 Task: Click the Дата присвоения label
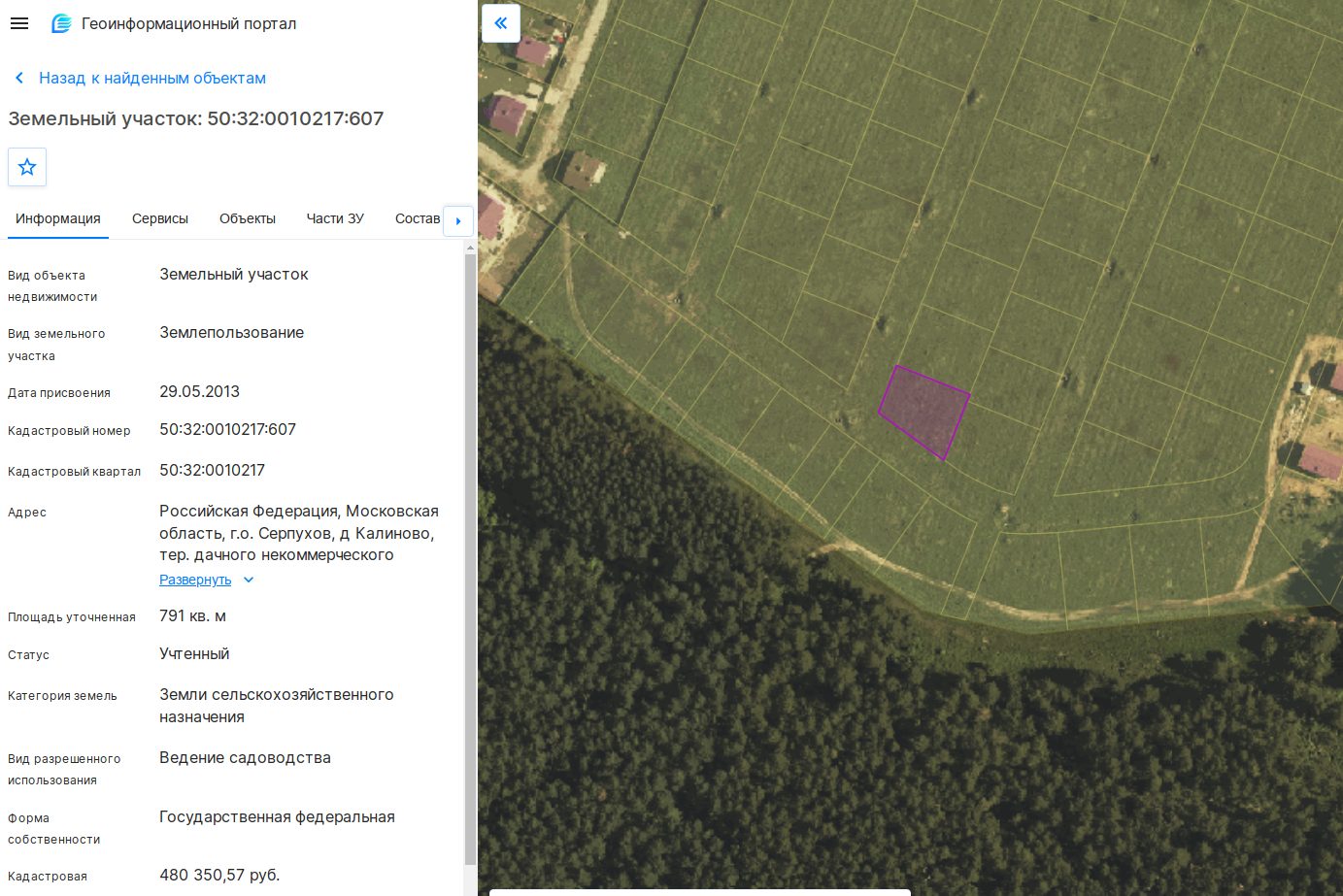(59, 392)
